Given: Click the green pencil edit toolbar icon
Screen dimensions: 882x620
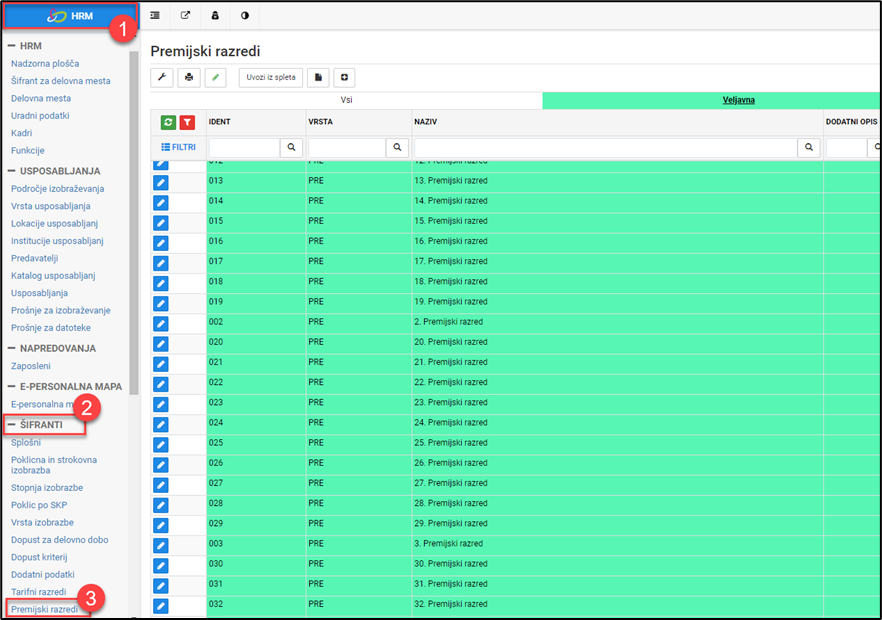Looking at the screenshot, I should (215, 78).
